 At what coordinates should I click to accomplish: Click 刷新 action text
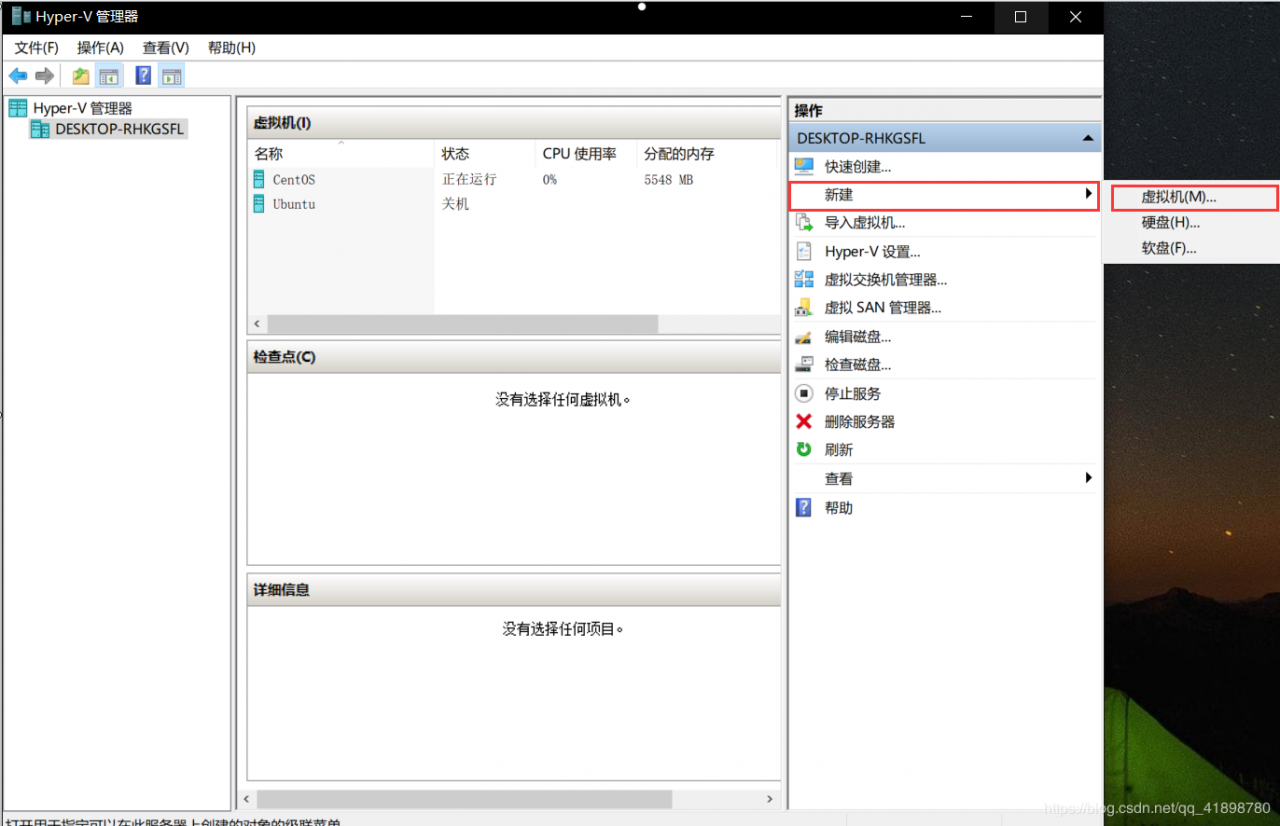pos(839,450)
